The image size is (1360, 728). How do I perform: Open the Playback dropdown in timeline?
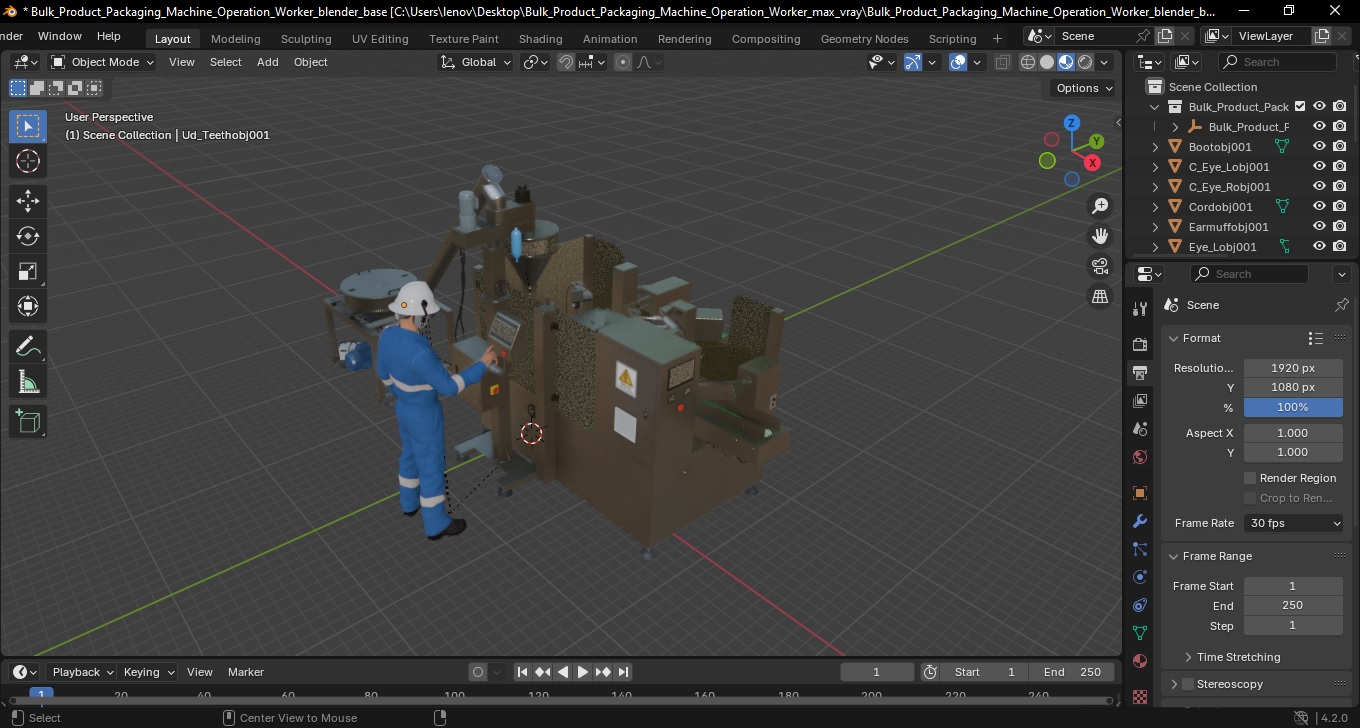coord(81,672)
